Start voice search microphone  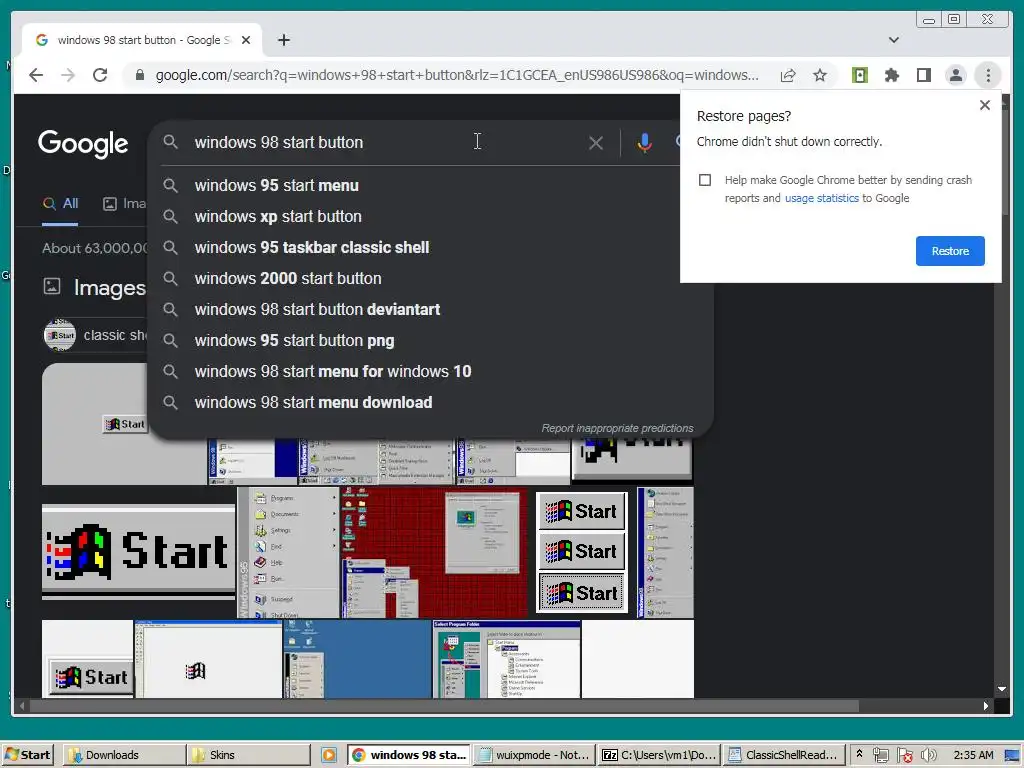tap(644, 143)
